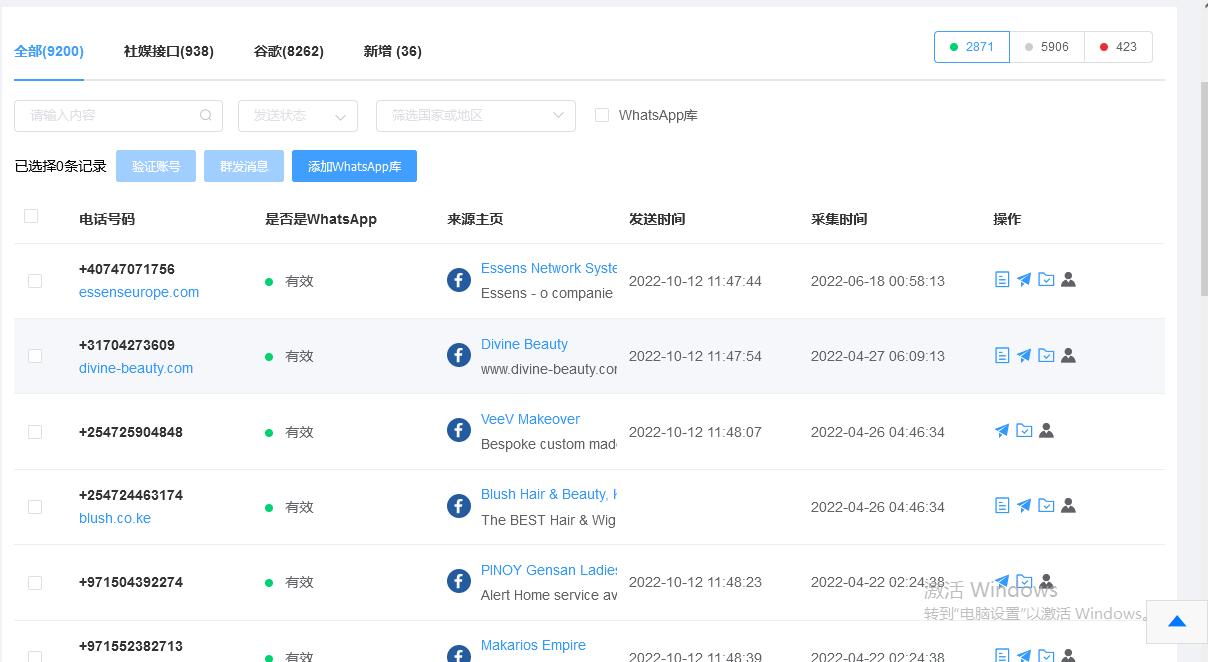This screenshot has width=1208, height=662.
Task: Open the Makarios Empire link
Action: (x=533, y=645)
